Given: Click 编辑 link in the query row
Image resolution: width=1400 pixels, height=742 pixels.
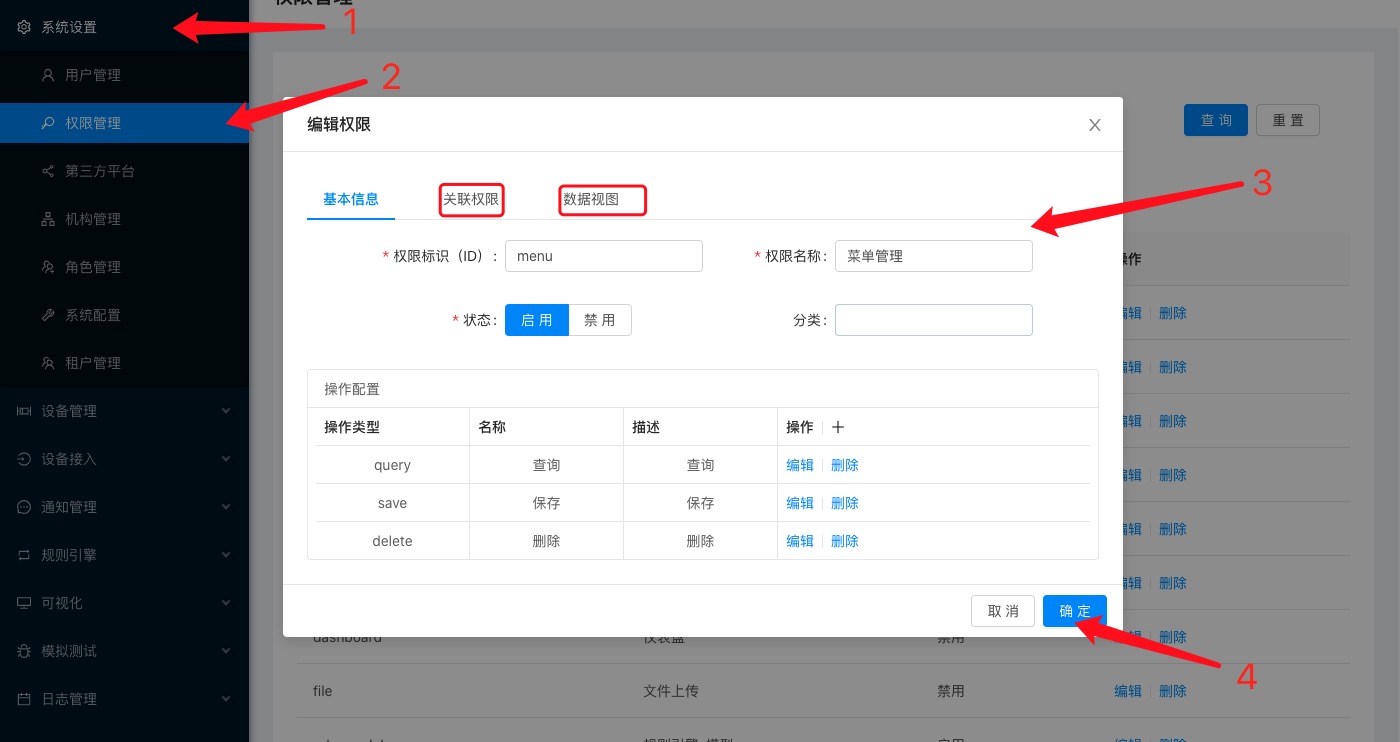Looking at the screenshot, I should coord(800,465).
